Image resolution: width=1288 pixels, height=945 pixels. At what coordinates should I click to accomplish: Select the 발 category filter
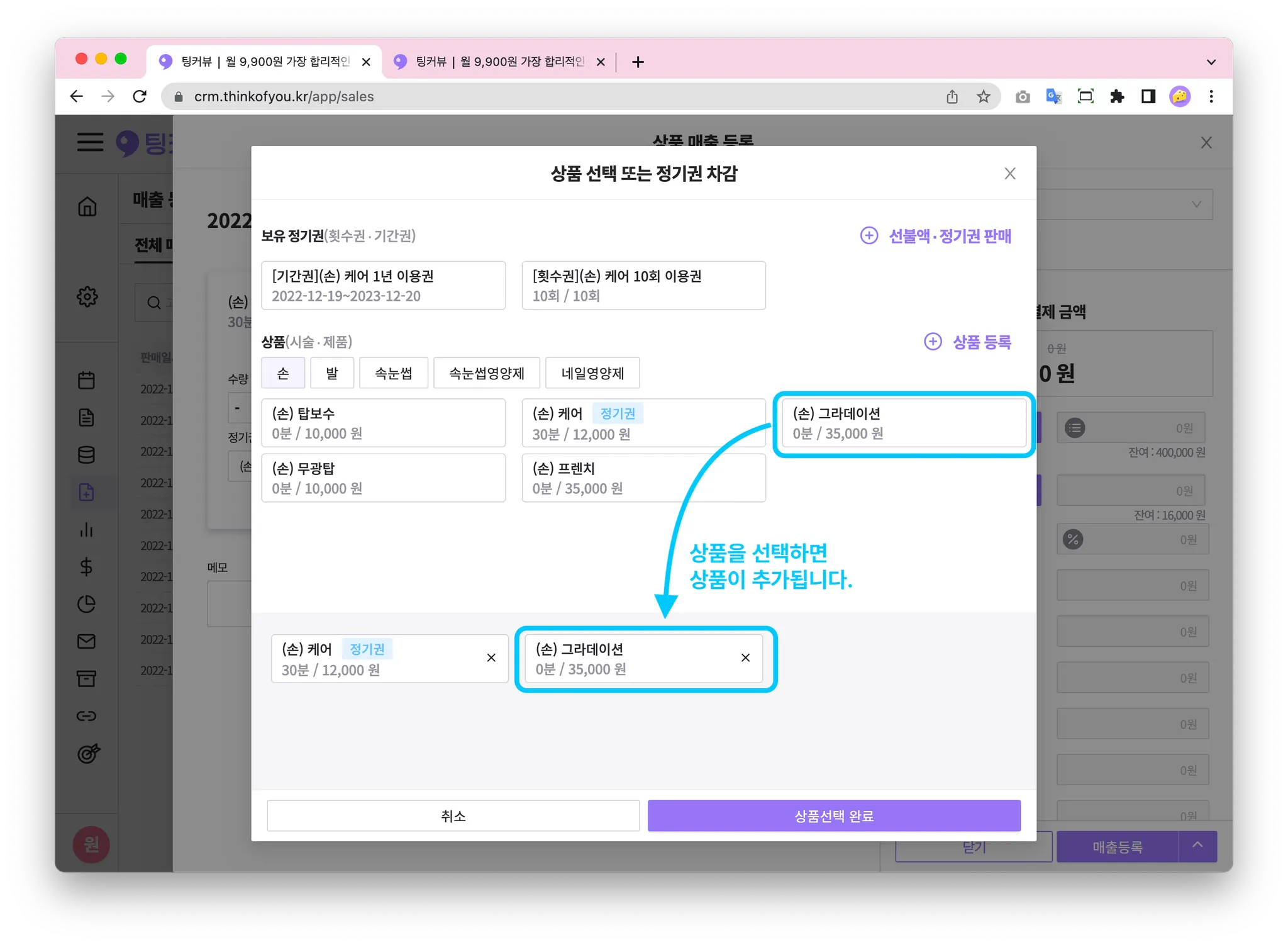pyautogui.click(x=331, y=373)
